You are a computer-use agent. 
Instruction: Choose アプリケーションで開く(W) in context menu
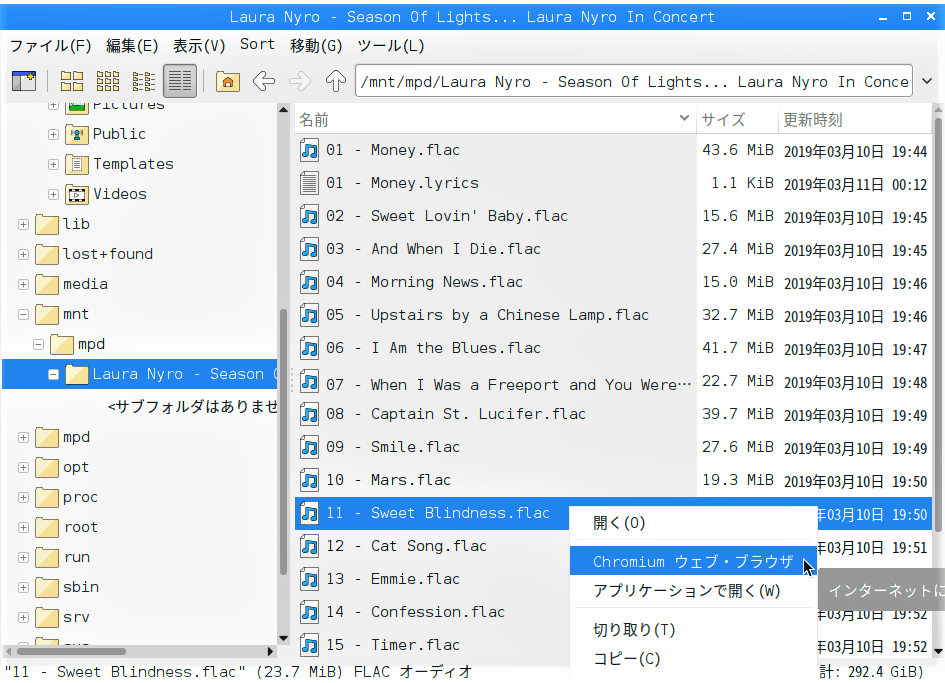click(693, 591)
